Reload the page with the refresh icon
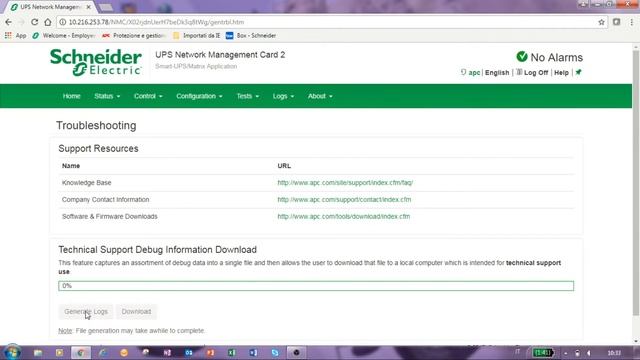Viewport: 640px width, 360px height. pyautogui.click(x=35, y=22)
